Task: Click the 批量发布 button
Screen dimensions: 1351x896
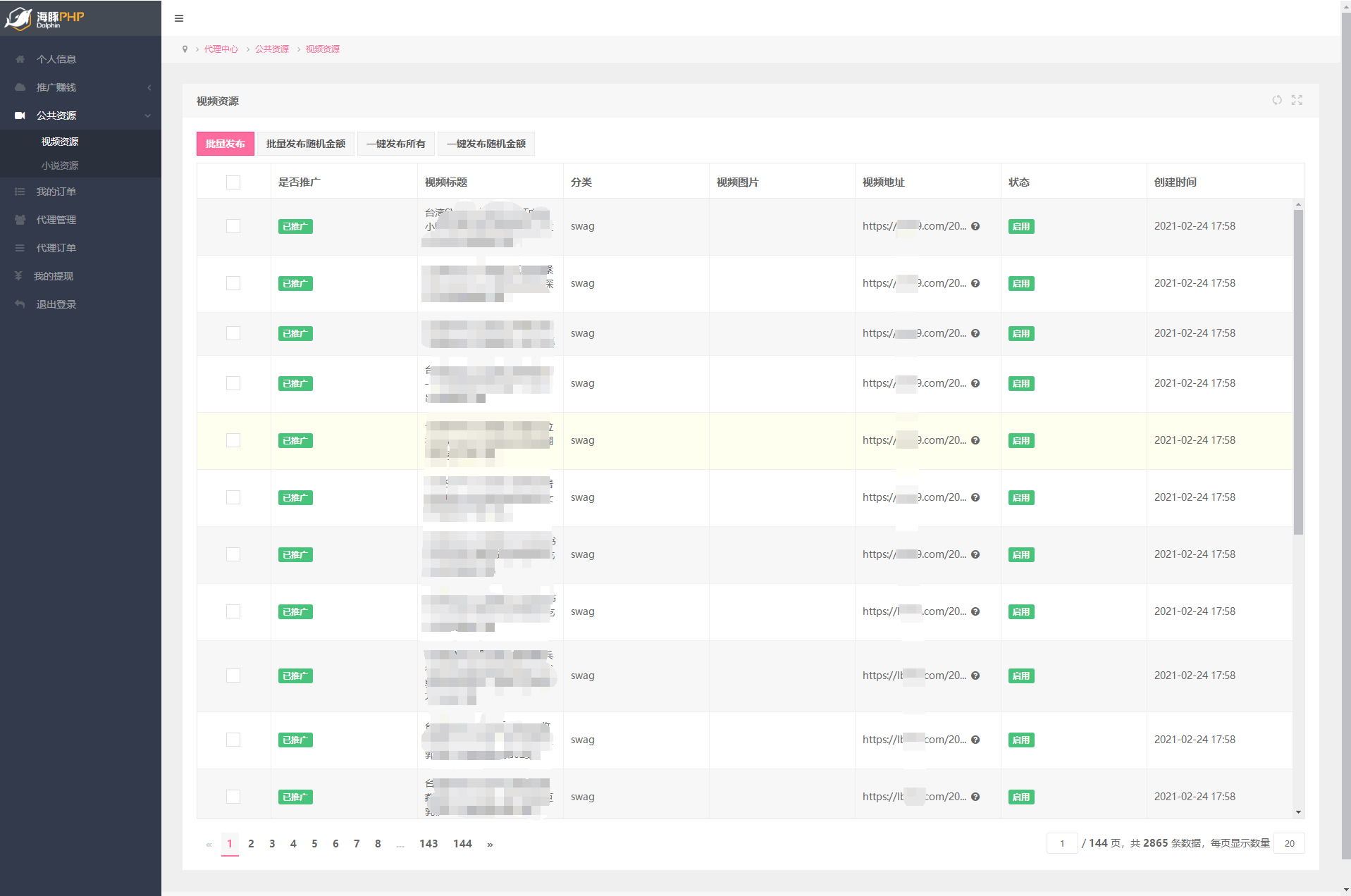Action: pyautogui.click(x=225, y=144)
